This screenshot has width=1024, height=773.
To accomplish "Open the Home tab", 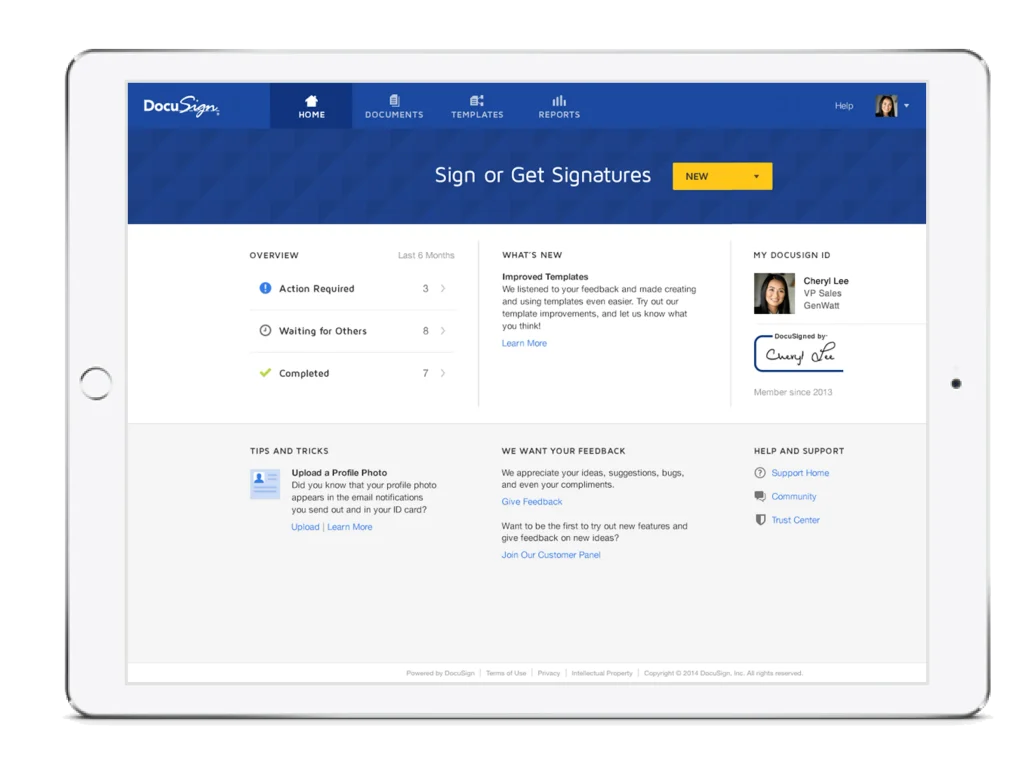I will [312, 106].
